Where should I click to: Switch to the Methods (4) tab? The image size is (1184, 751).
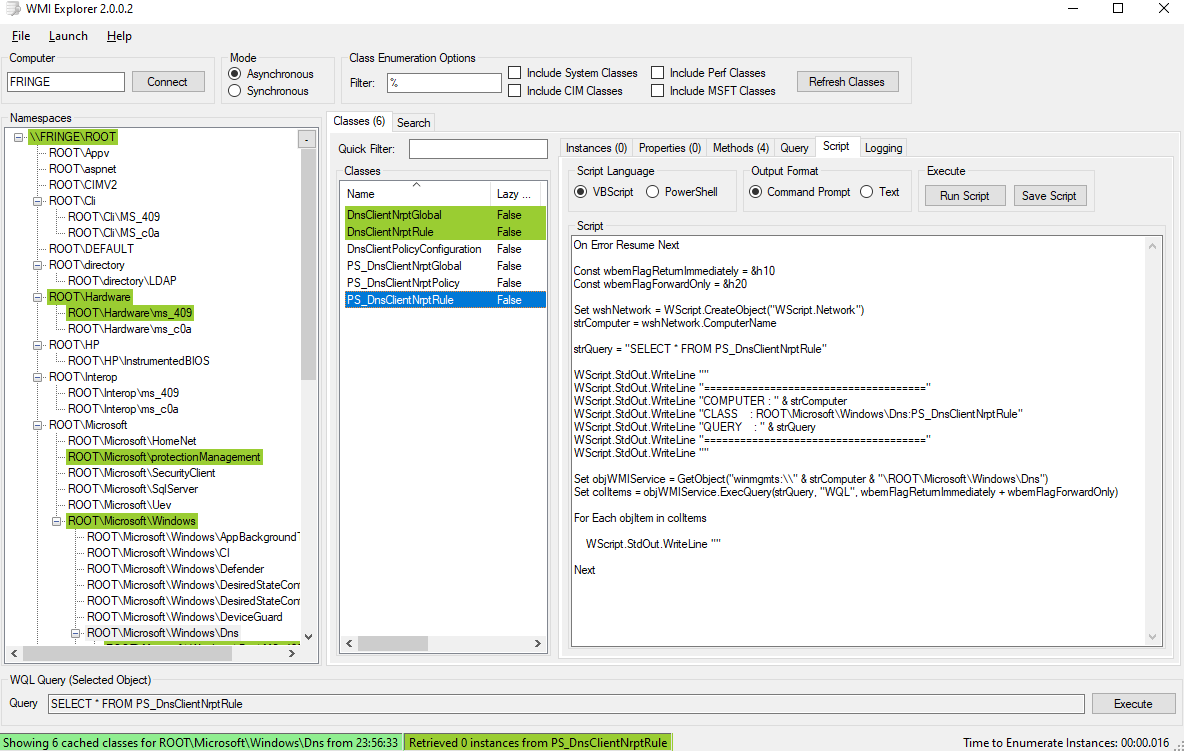(741, 148)
